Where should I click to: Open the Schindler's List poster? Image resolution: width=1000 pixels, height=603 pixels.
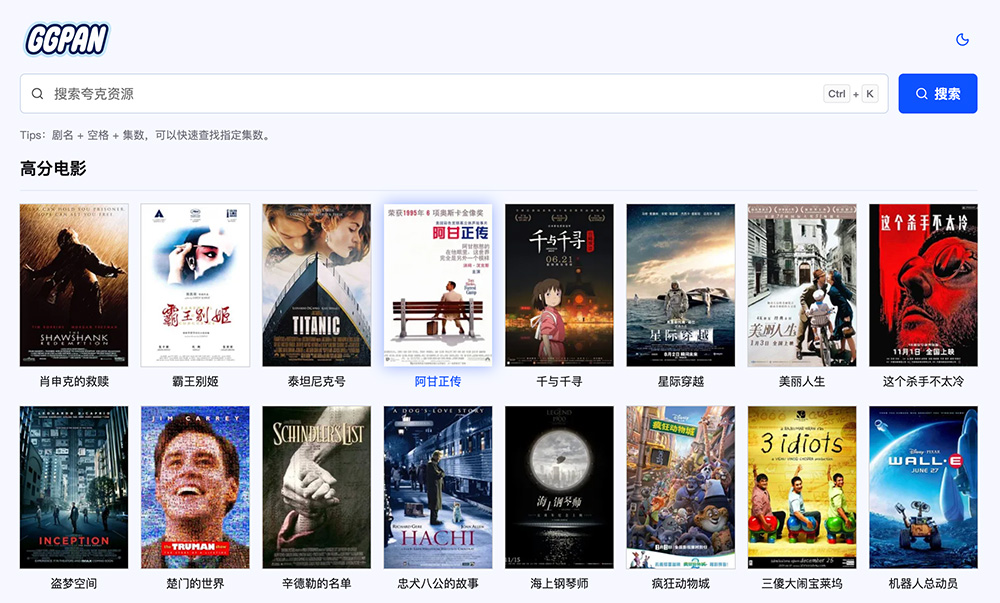click(316, 487)
